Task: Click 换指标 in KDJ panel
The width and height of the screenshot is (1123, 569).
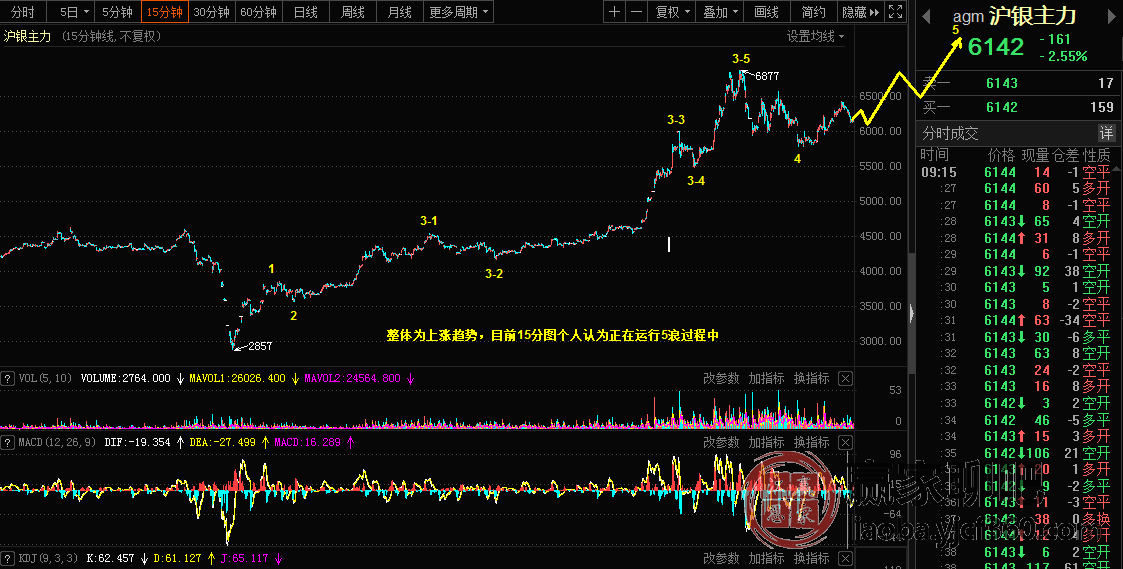Action: coord(811,558)
